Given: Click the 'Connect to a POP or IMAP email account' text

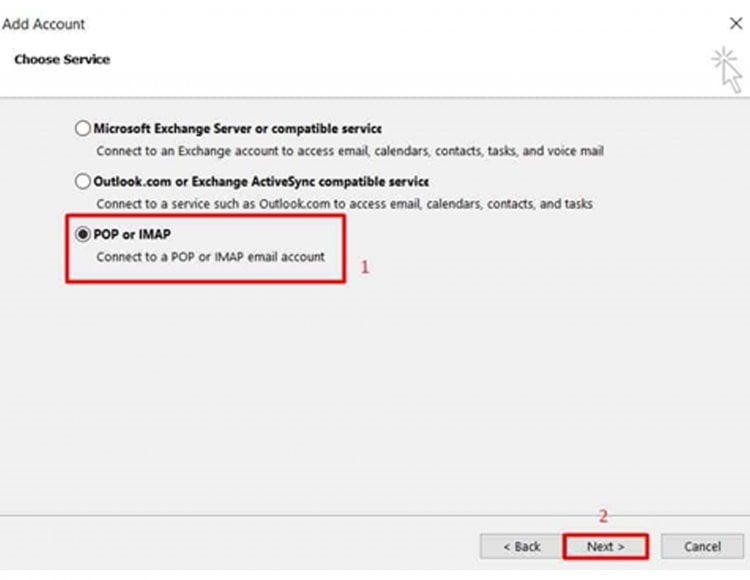Looking at the screenshot, I should tap(210, 257).
